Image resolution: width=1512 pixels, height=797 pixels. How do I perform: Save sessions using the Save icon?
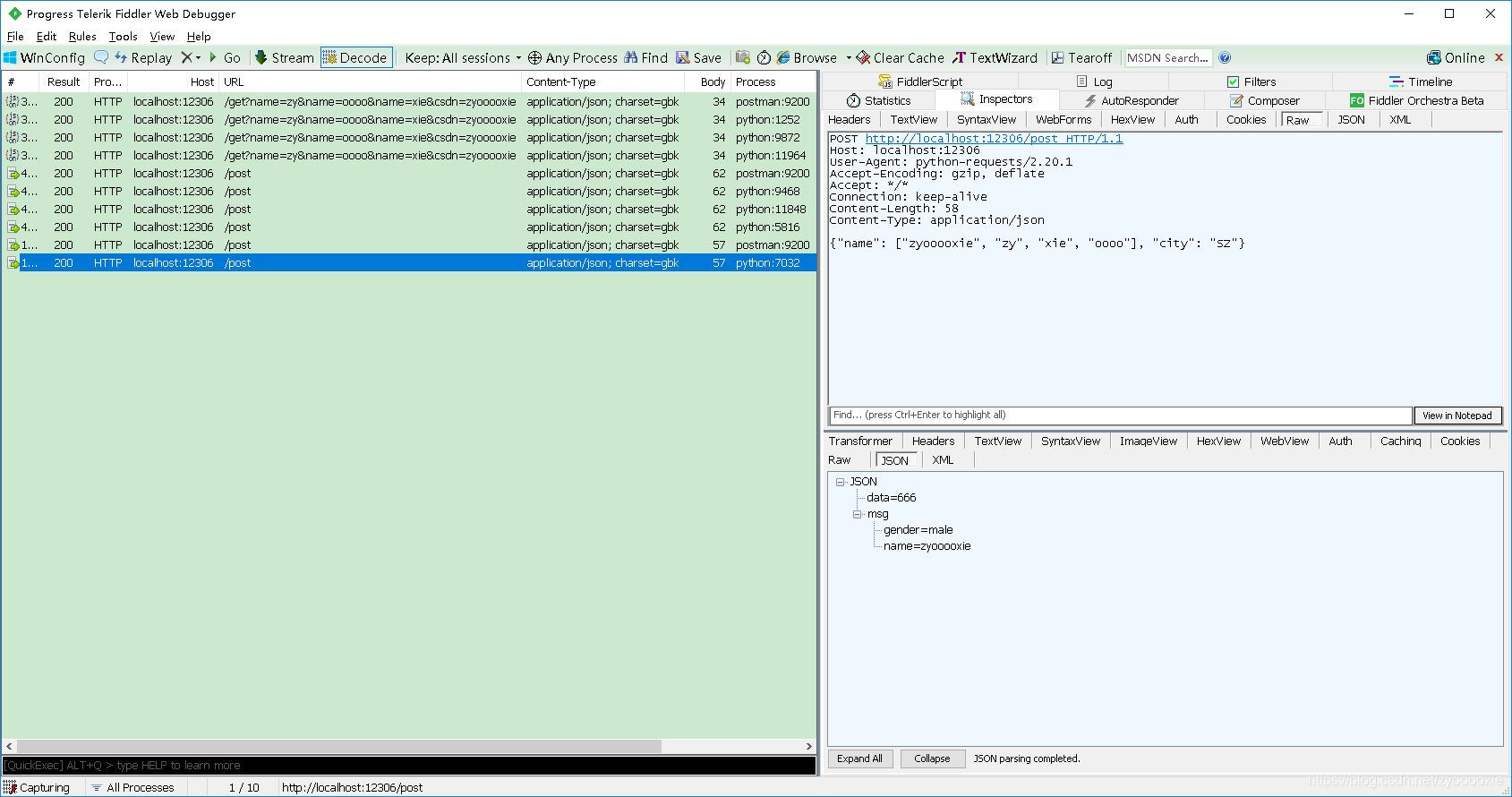coord(699,57)
